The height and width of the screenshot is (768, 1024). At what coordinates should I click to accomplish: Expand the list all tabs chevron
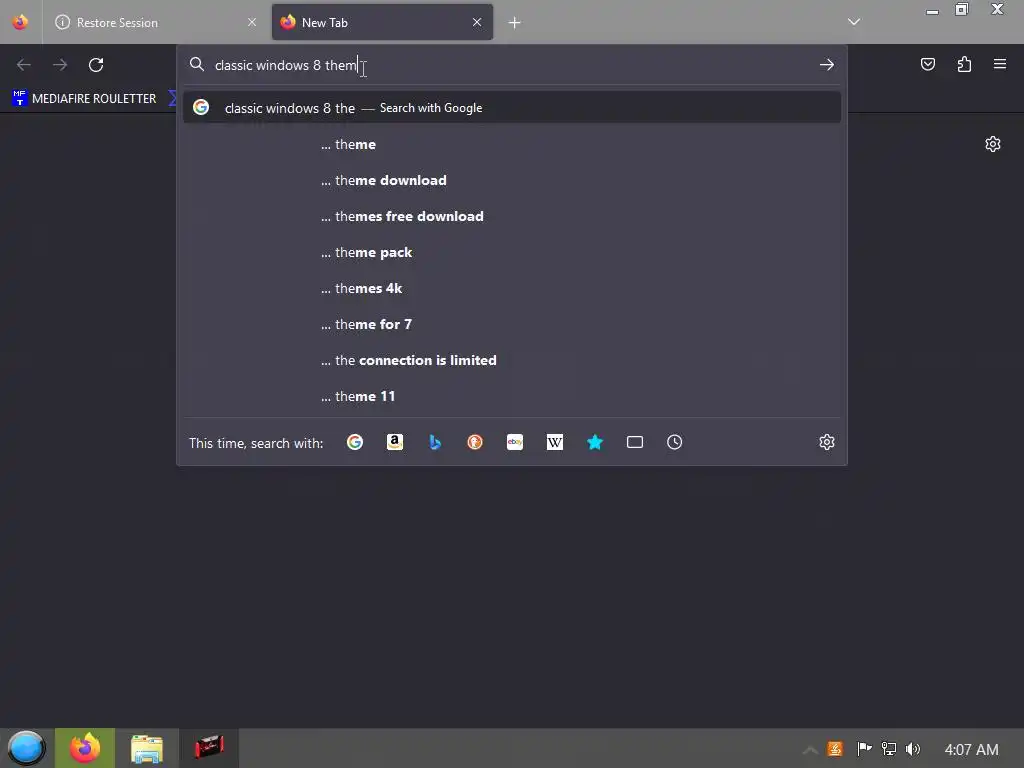coord(854,22)
